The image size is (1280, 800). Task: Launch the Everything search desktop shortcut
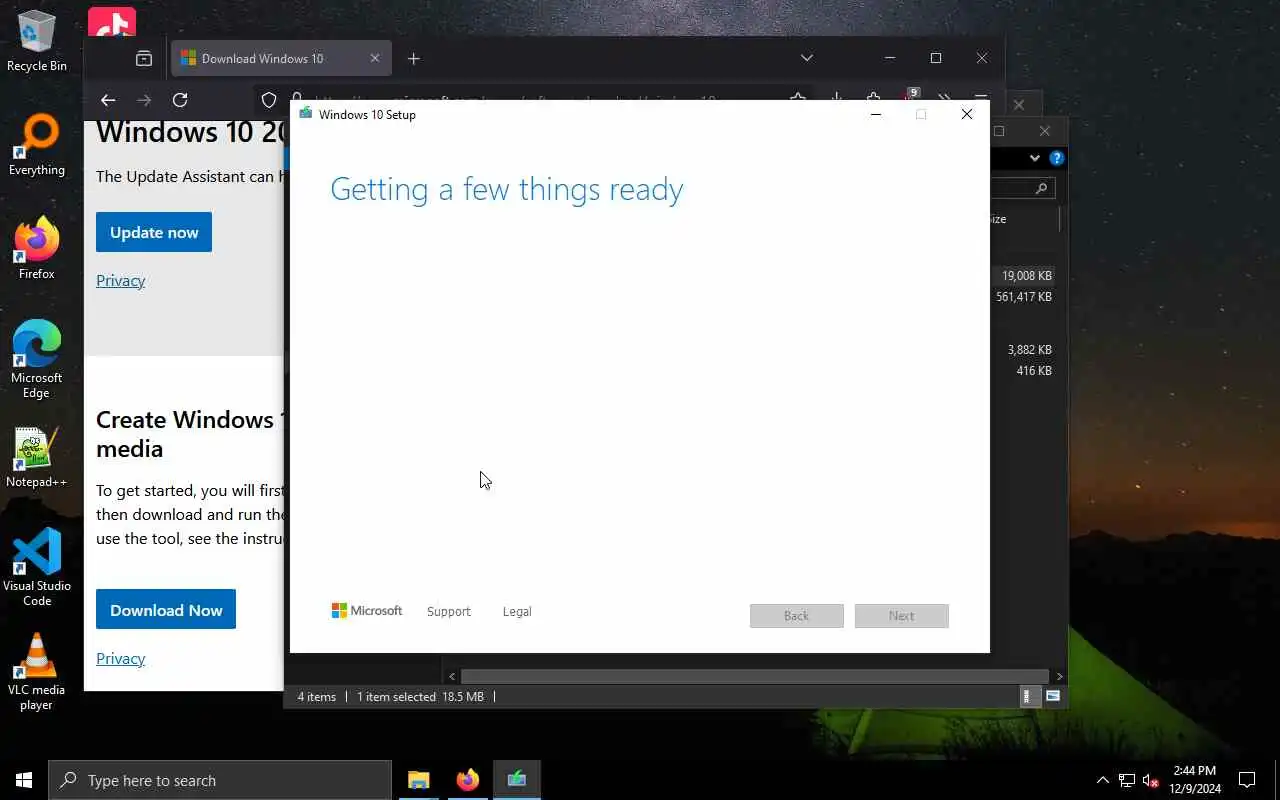click(x=37, y=146)
